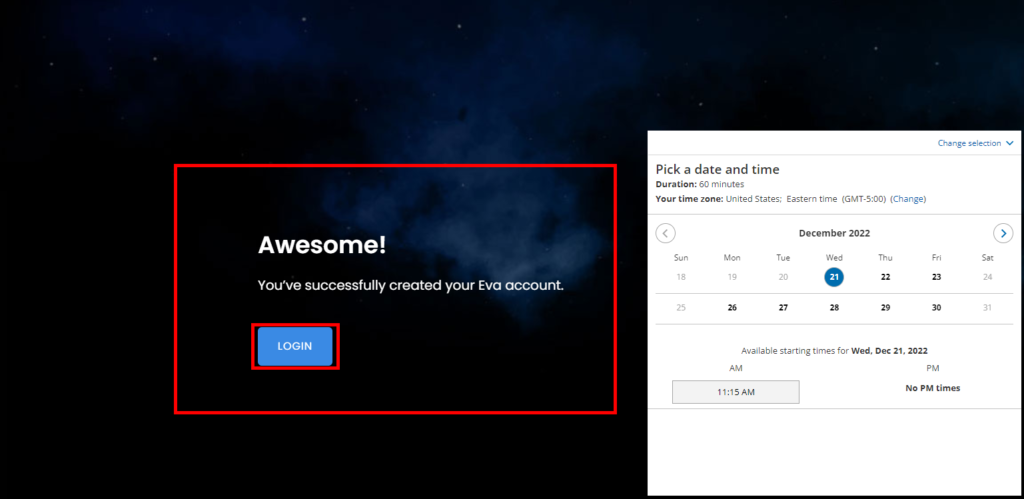
Task: Select December 23 in calendar
Action: pyautogui.click(x=936, y=277)
